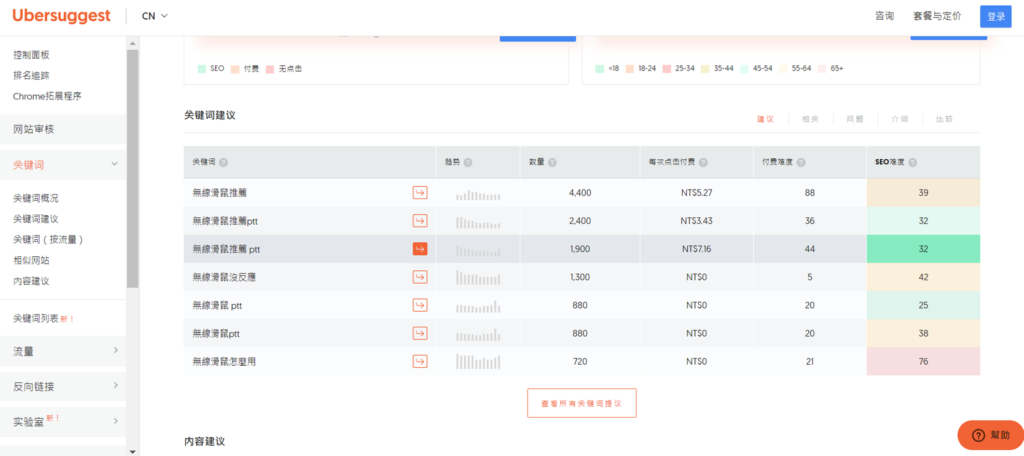
Task: Open arrow icon for 無線滑鼠推薦 keyword
Action: [420, 193]
